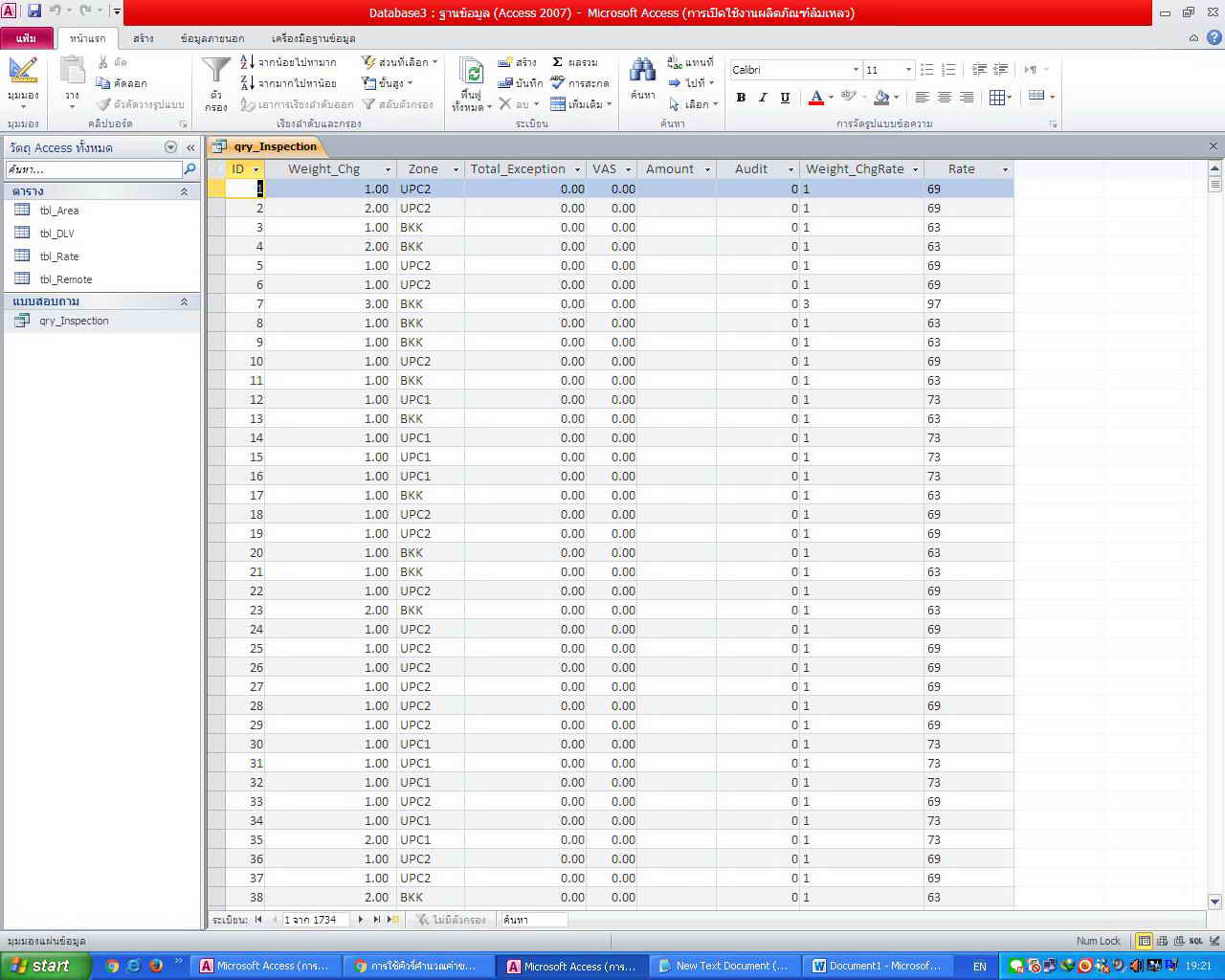
Task: Align text right in ribbon
Action: [x=967, y=97]
